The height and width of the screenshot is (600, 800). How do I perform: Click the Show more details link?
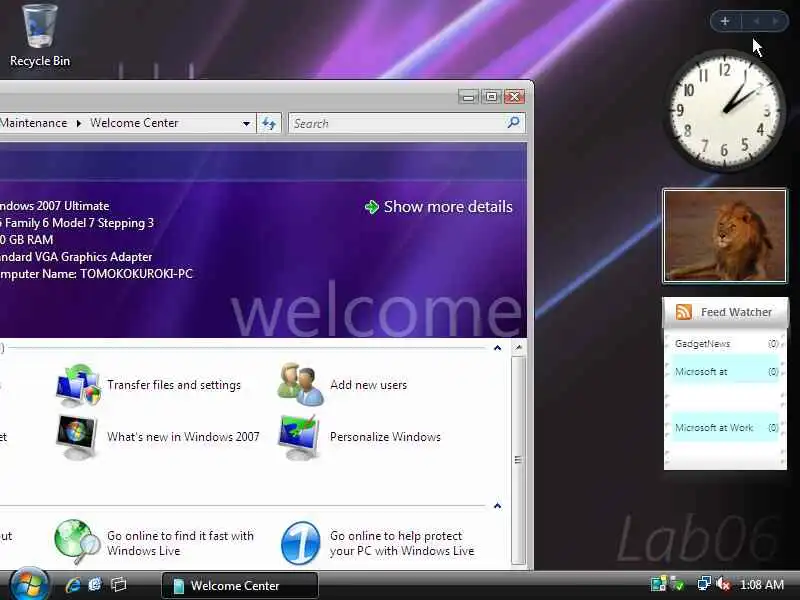[x=448, y=207]
